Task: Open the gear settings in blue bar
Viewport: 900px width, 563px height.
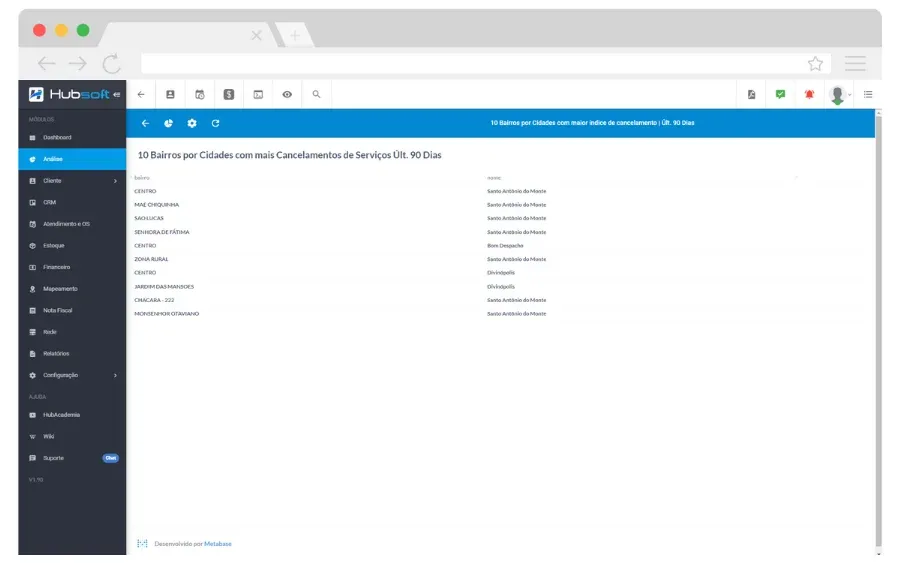Action: tap(192, 123)
